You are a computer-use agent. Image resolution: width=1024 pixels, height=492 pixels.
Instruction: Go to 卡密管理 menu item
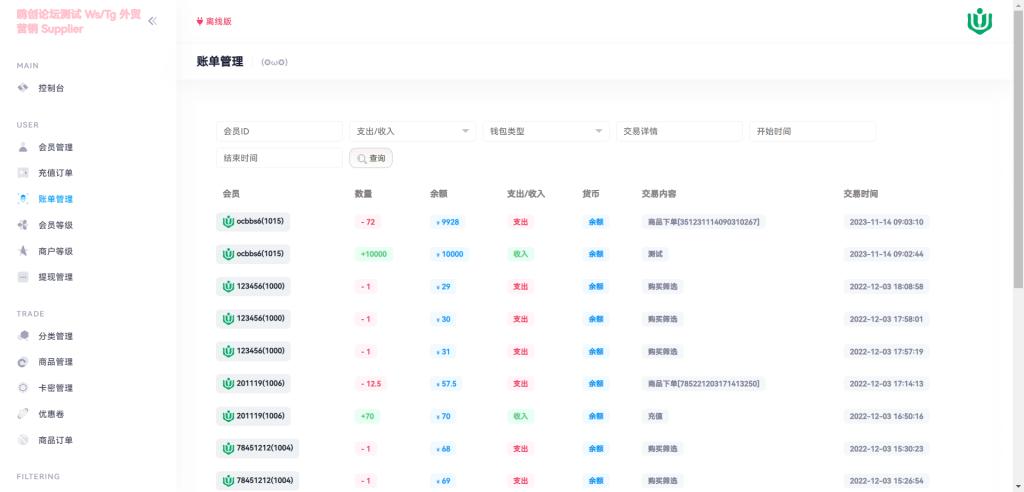56,388
